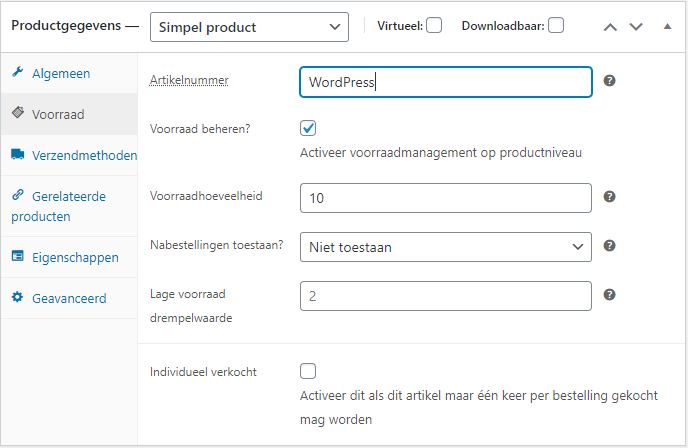
Task: Open the Verzendmethoden tab
Action: tap(69, 155)
